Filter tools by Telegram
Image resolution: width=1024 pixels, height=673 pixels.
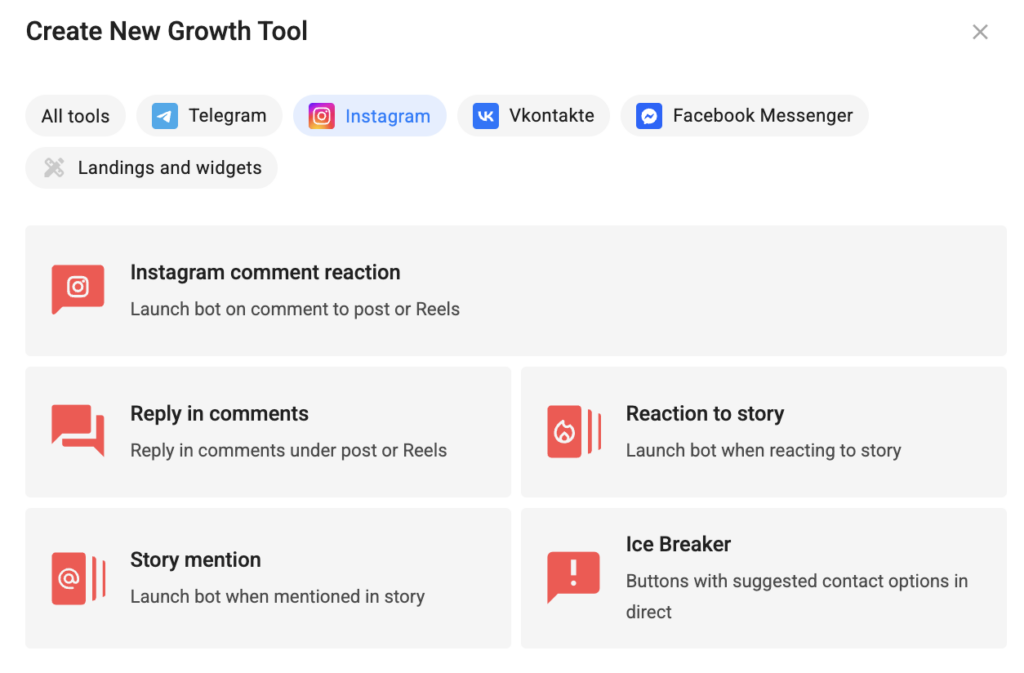(x=209, y=116)
